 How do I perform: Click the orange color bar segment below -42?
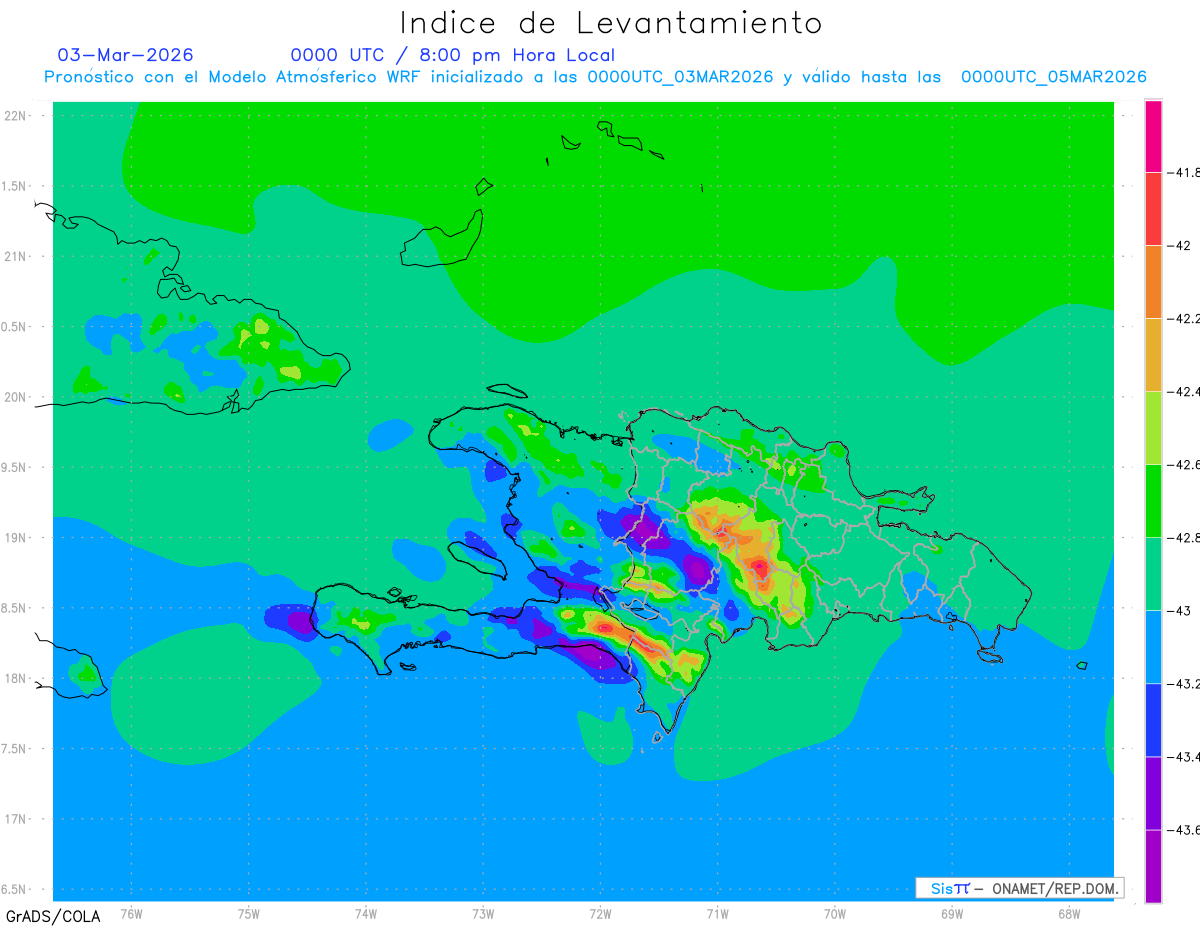tap(1153, 282)
